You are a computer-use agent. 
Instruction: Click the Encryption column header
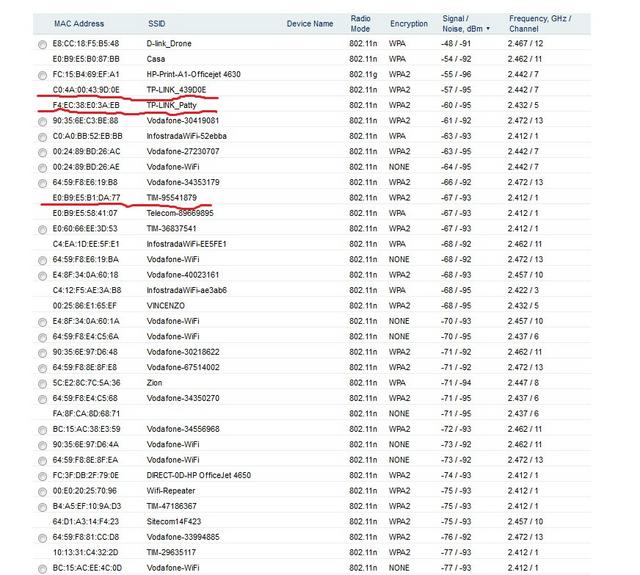[x=409, y=24]
